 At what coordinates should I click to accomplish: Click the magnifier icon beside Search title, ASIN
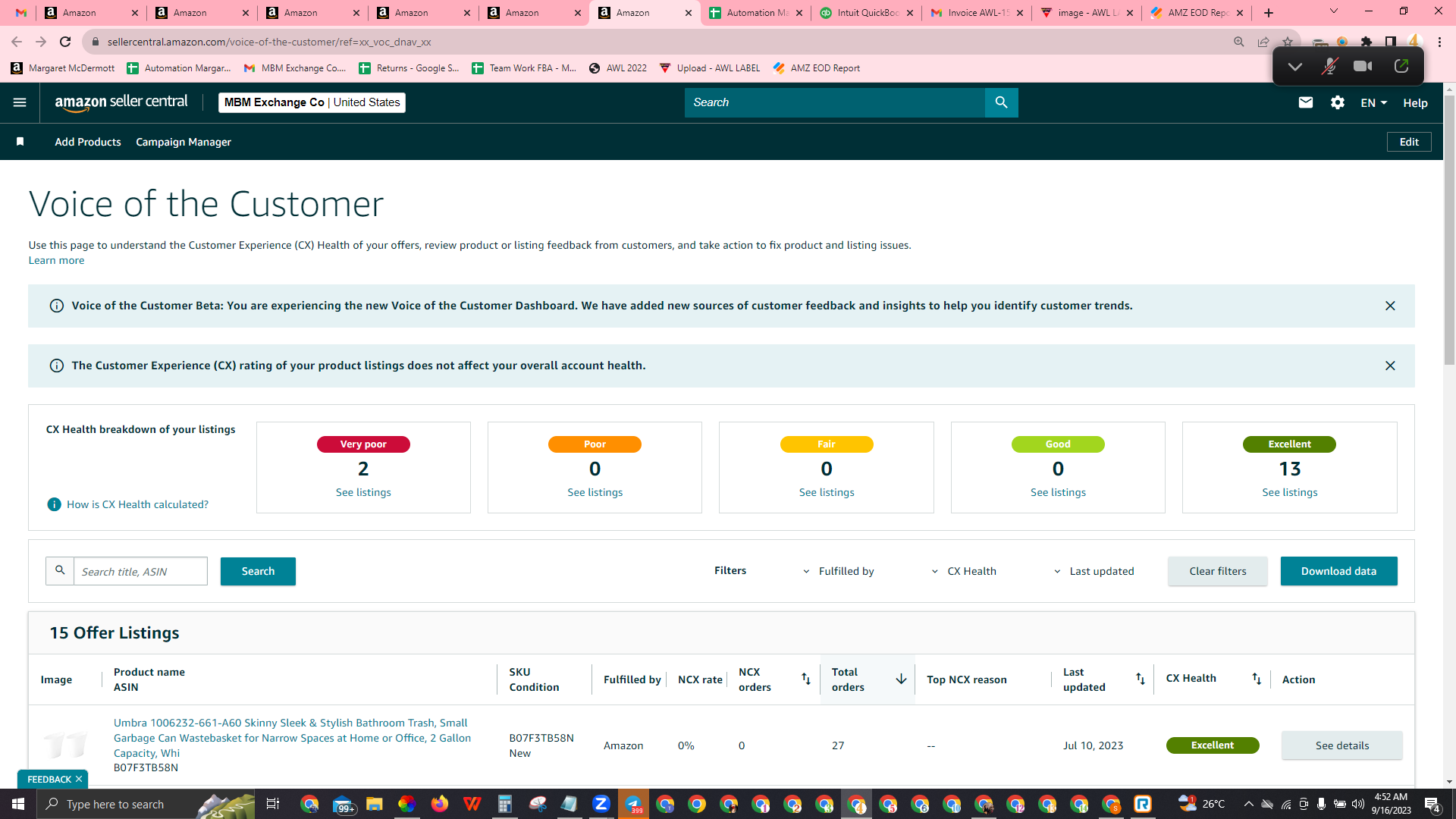tap(60, 571)
